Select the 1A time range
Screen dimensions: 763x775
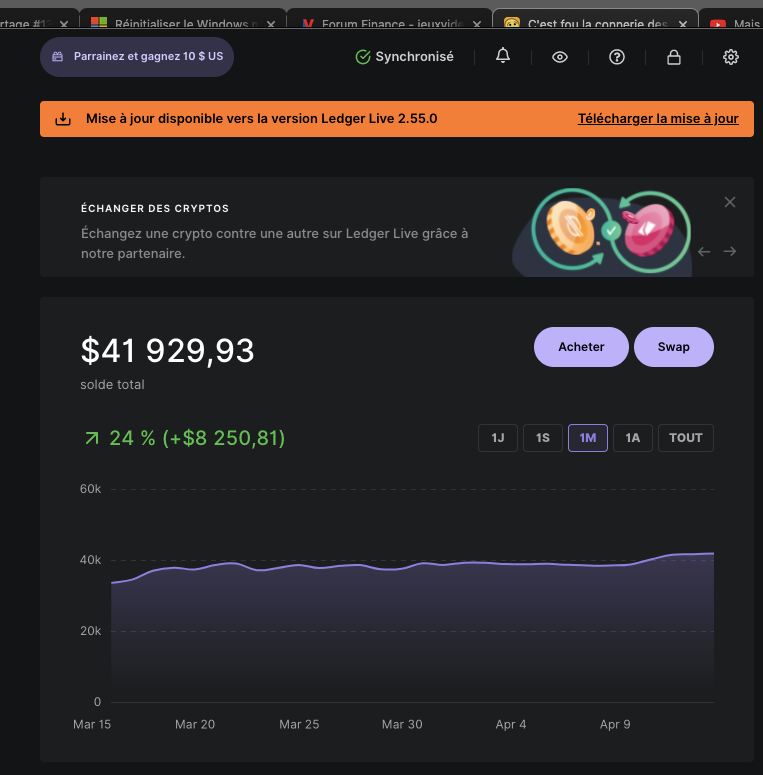point(632,438)
